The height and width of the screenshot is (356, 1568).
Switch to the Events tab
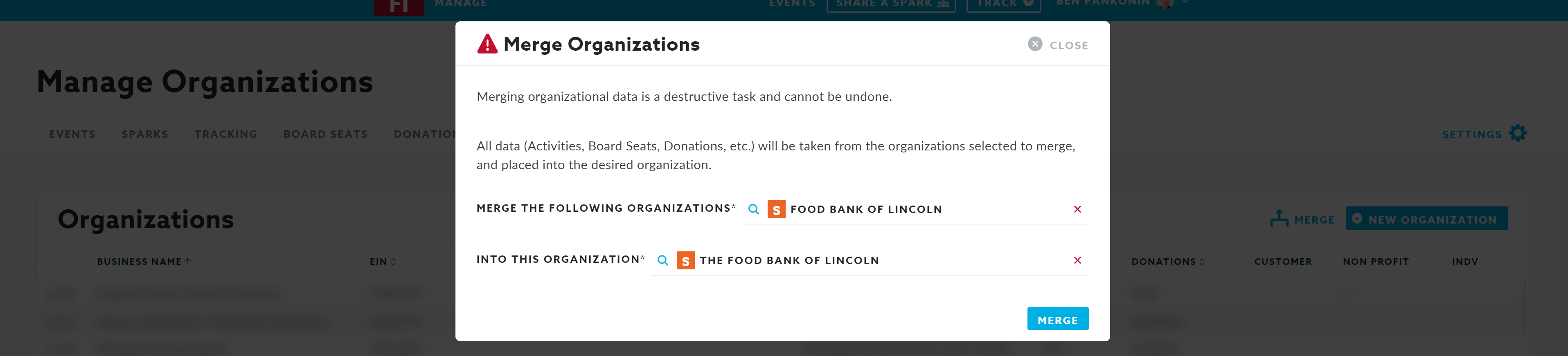(x=72, y=134)
